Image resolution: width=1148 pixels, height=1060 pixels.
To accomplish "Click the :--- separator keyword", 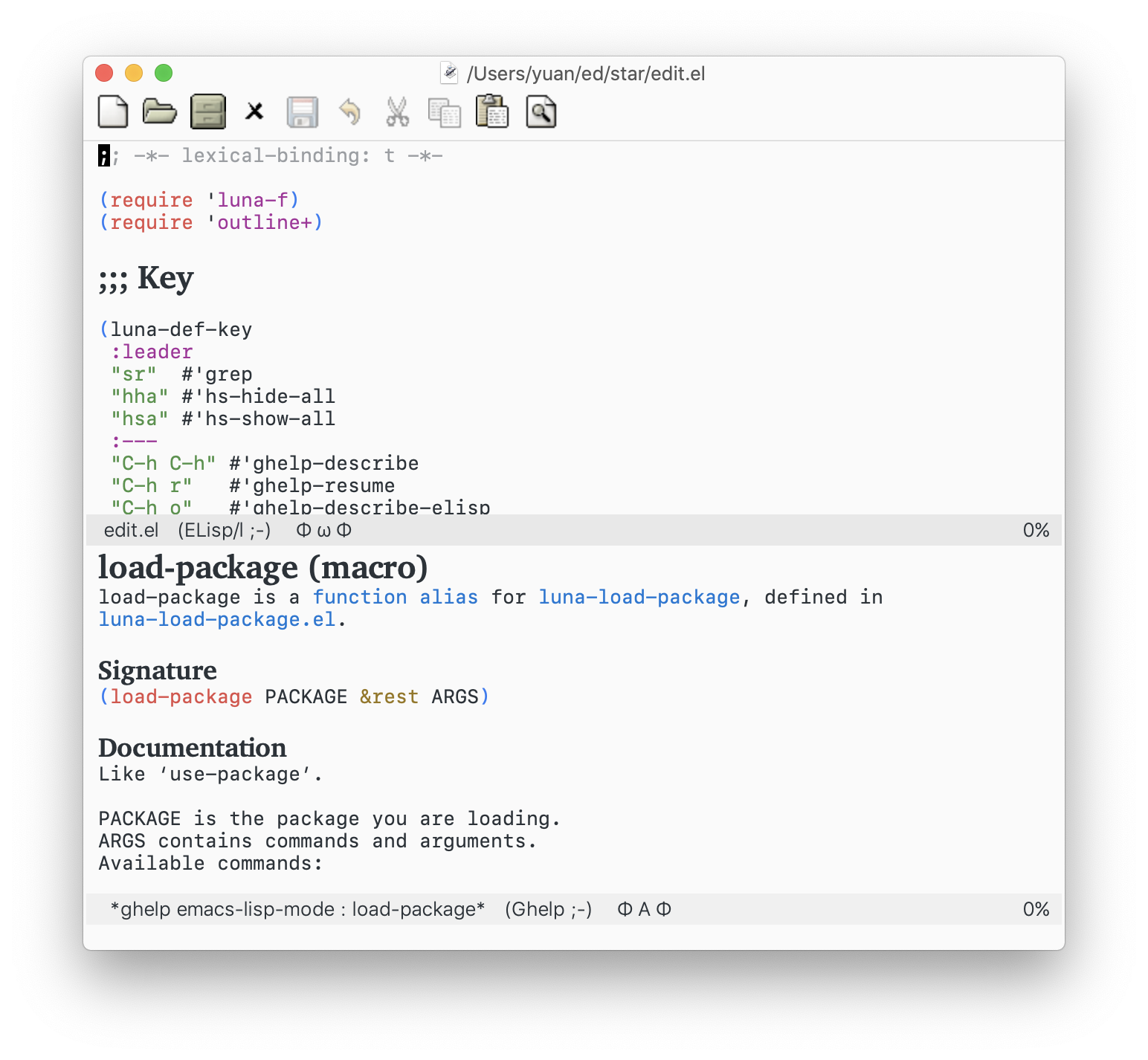I will coord(135,441).
